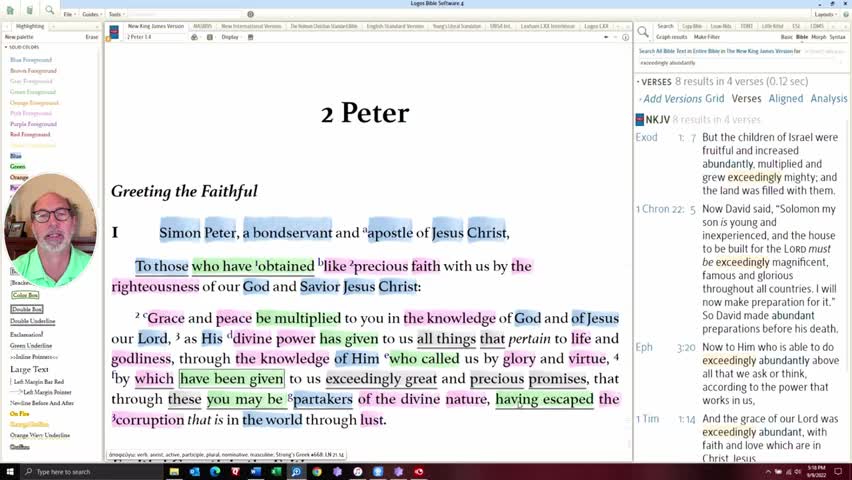The width and height of the screenshot is (852, 480).
Task: Click the NKJV book cover icon
Action: point(114,32)
